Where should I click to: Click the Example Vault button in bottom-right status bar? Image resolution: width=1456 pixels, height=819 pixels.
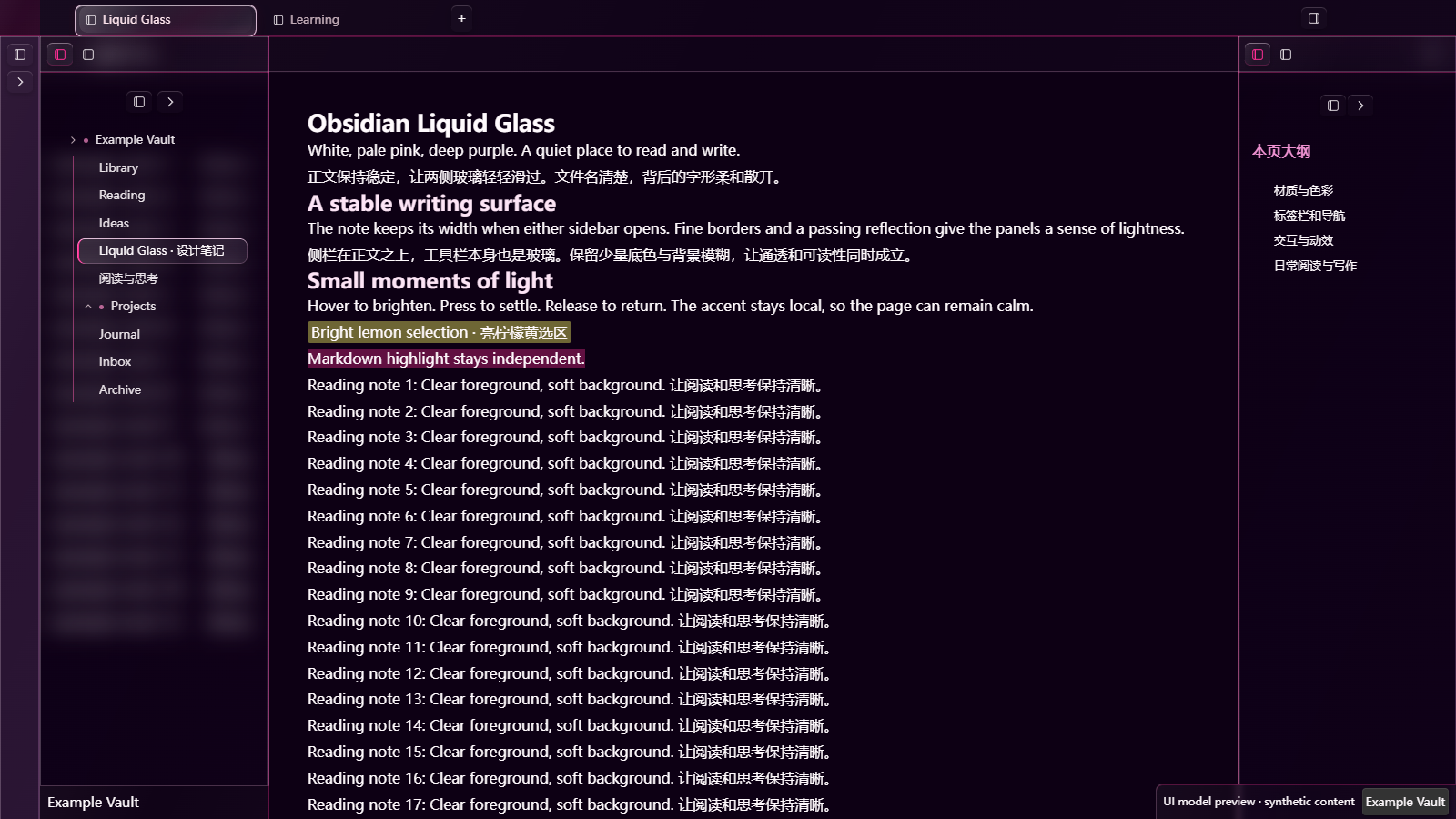tap(1405, 802)
